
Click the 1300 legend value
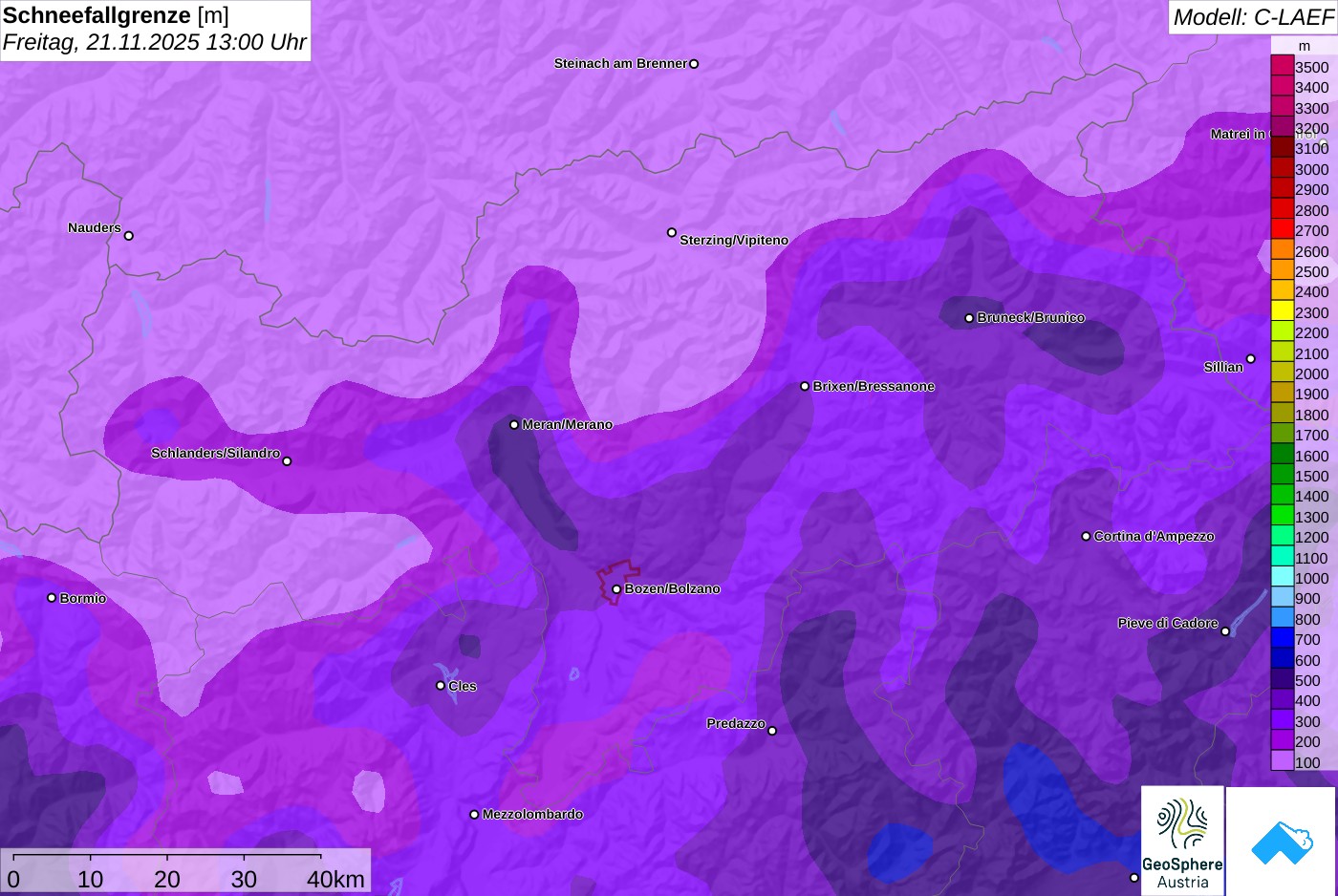pos(1312,517)
